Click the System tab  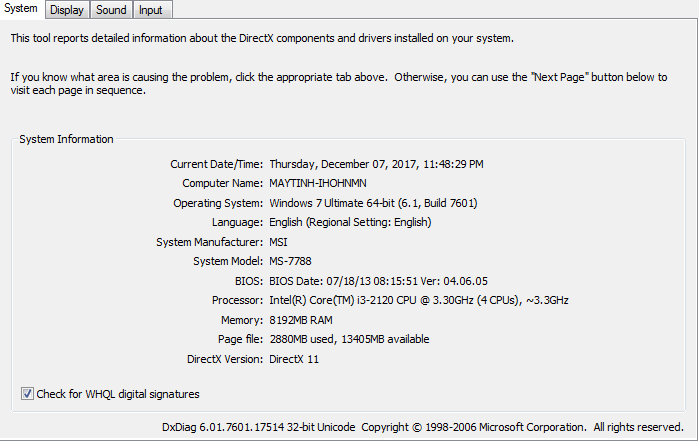[x=22, y=9]
